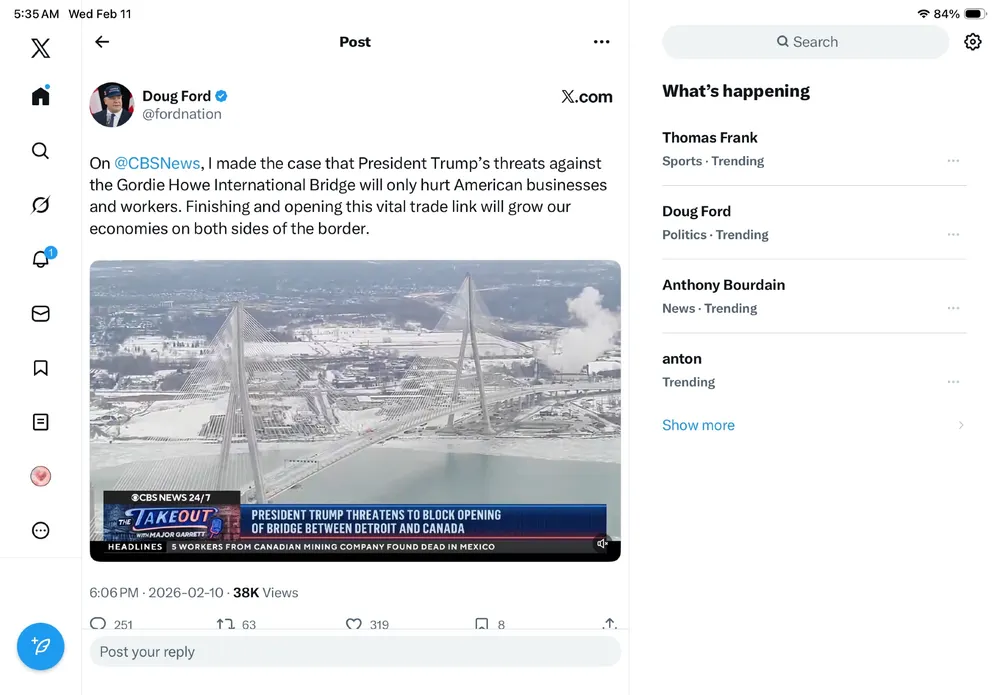This screenshot has width=1000, height=695.
Task: Open search settings gear
Action: point(972,42)
